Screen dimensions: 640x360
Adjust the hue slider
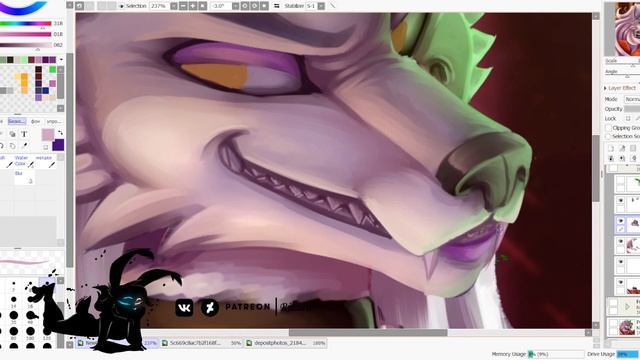click(26, 24)
